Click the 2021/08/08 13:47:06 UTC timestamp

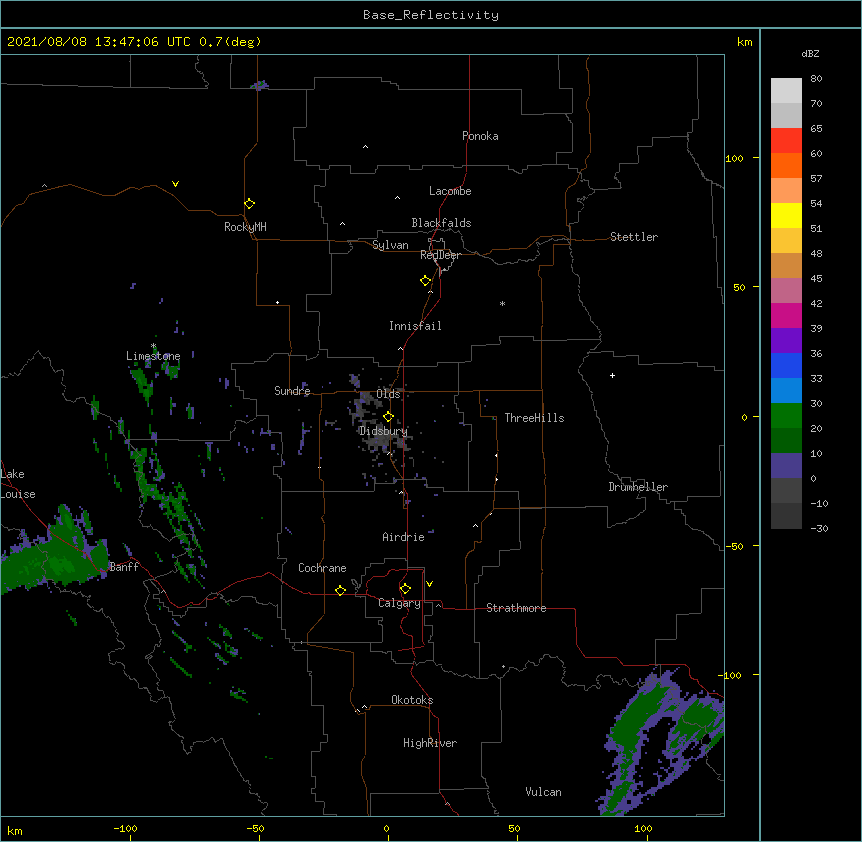pos(99,42)
